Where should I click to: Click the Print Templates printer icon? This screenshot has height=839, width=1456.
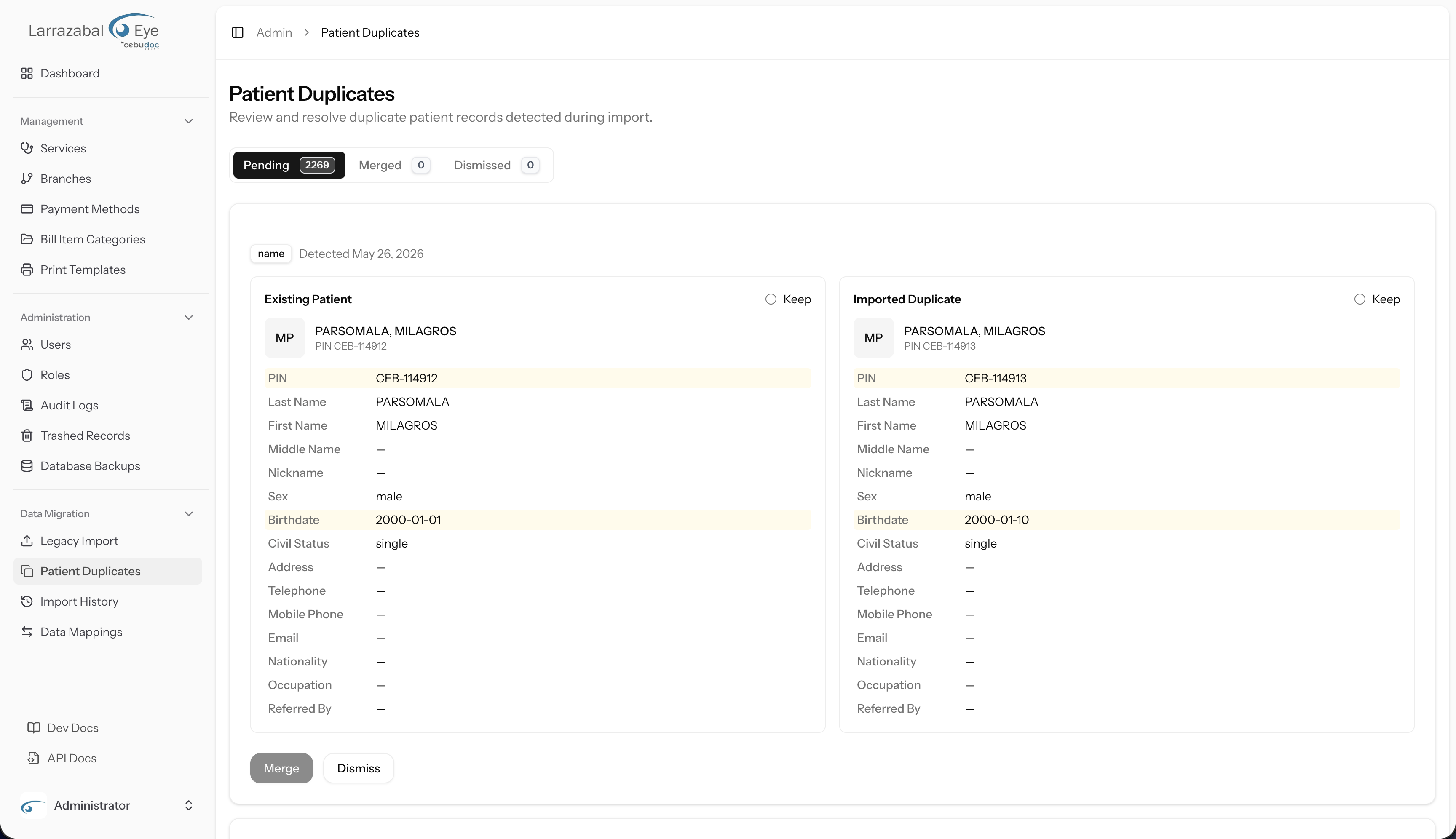pyautogui.click(x=27, y=270)
